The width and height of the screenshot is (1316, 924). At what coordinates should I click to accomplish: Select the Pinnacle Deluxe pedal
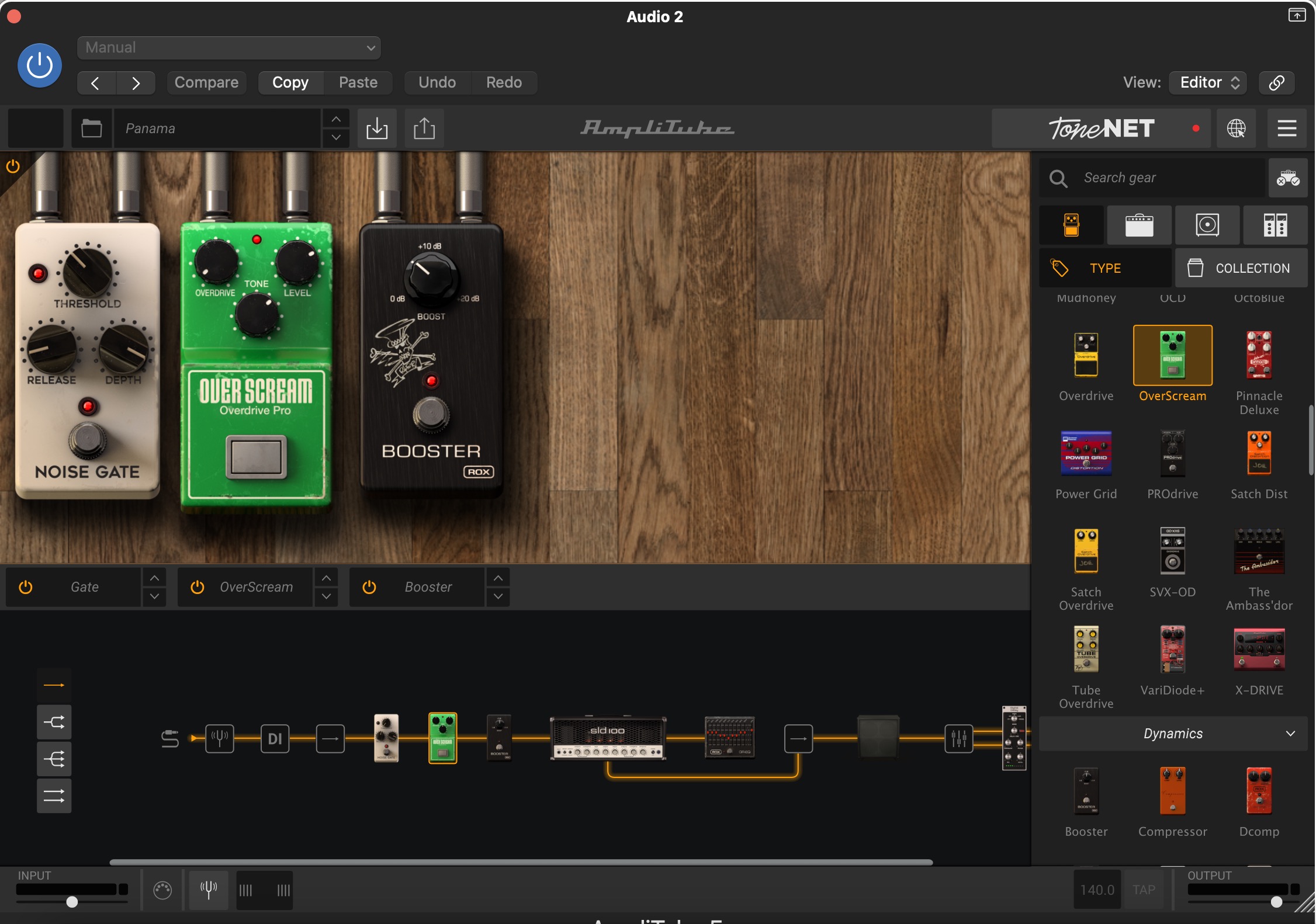[1259, 355]
